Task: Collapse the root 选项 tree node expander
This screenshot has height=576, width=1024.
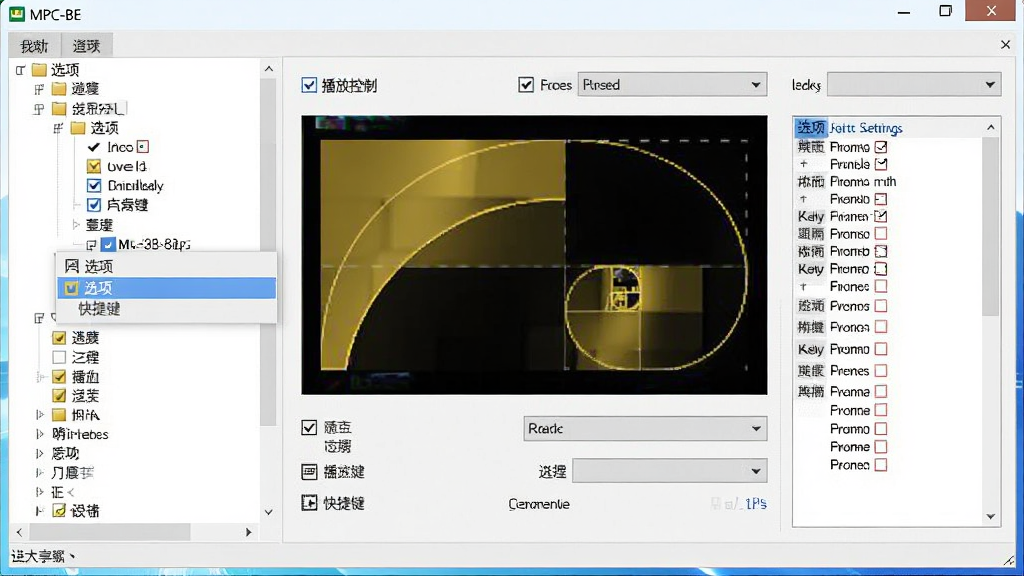Action: point(20,70)
